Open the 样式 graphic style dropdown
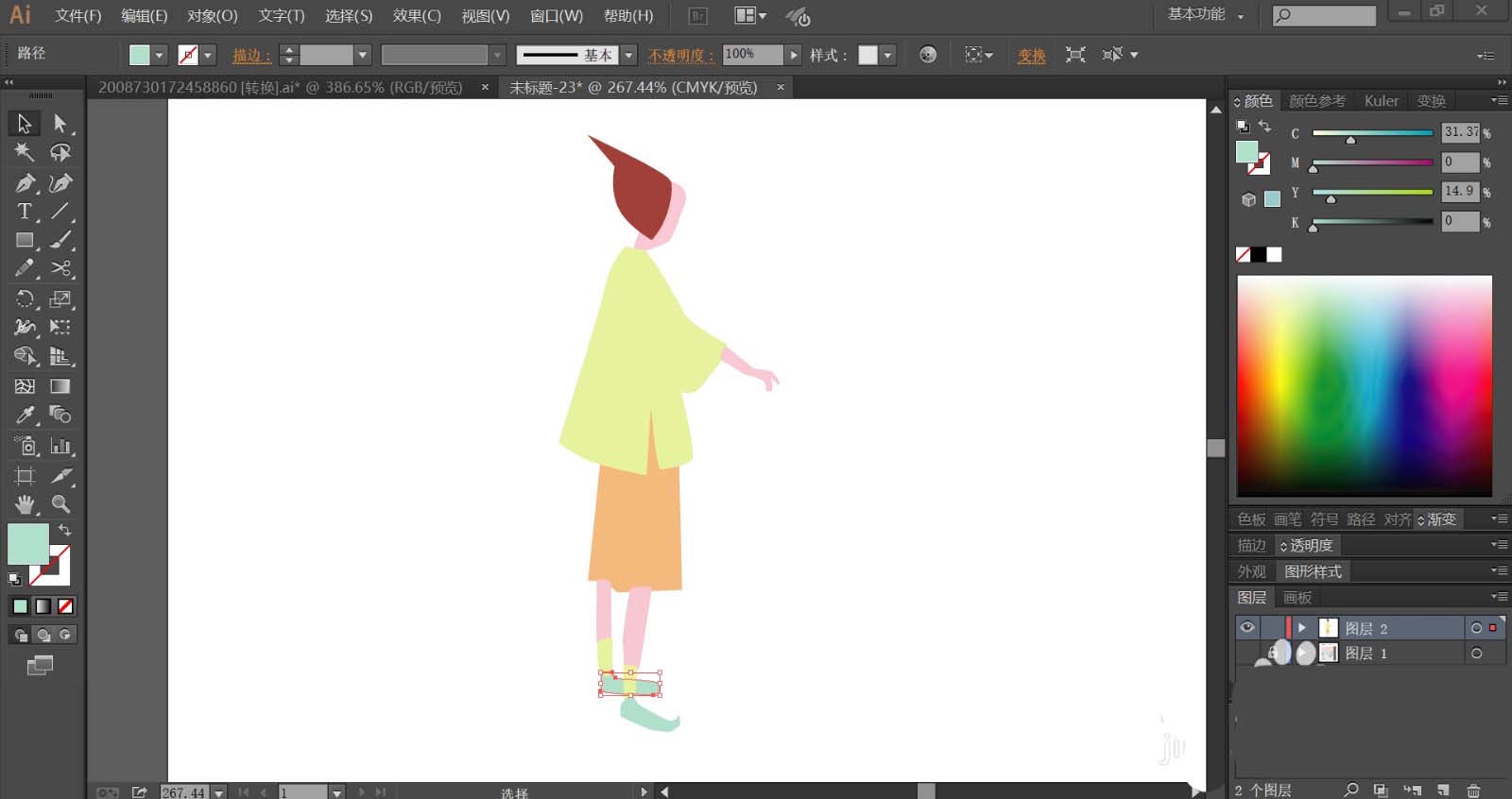1512x799 pixels. pos(887,55)
